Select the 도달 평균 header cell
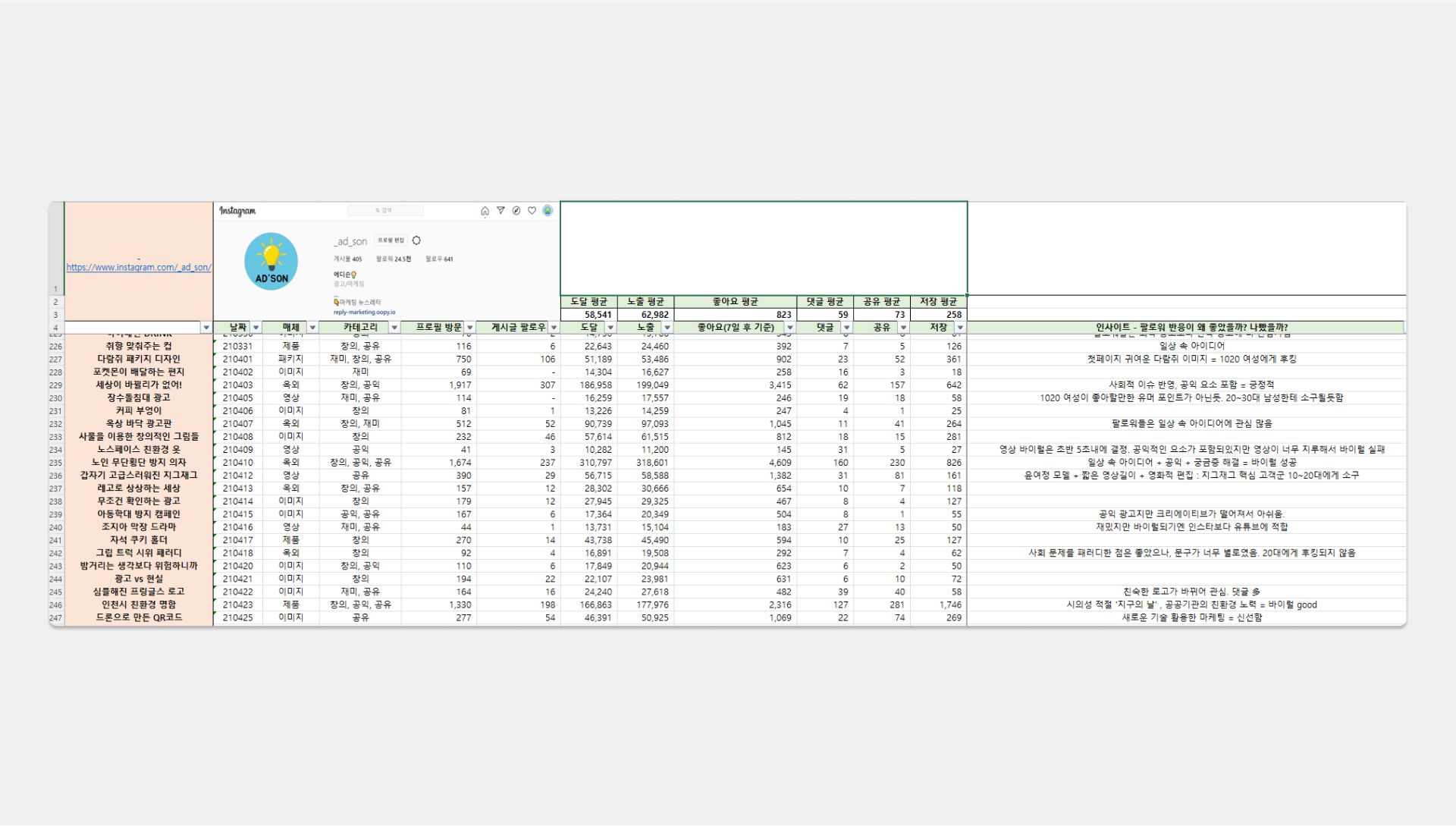Viewport: 1456px width, 826px height. coord(589,302)
